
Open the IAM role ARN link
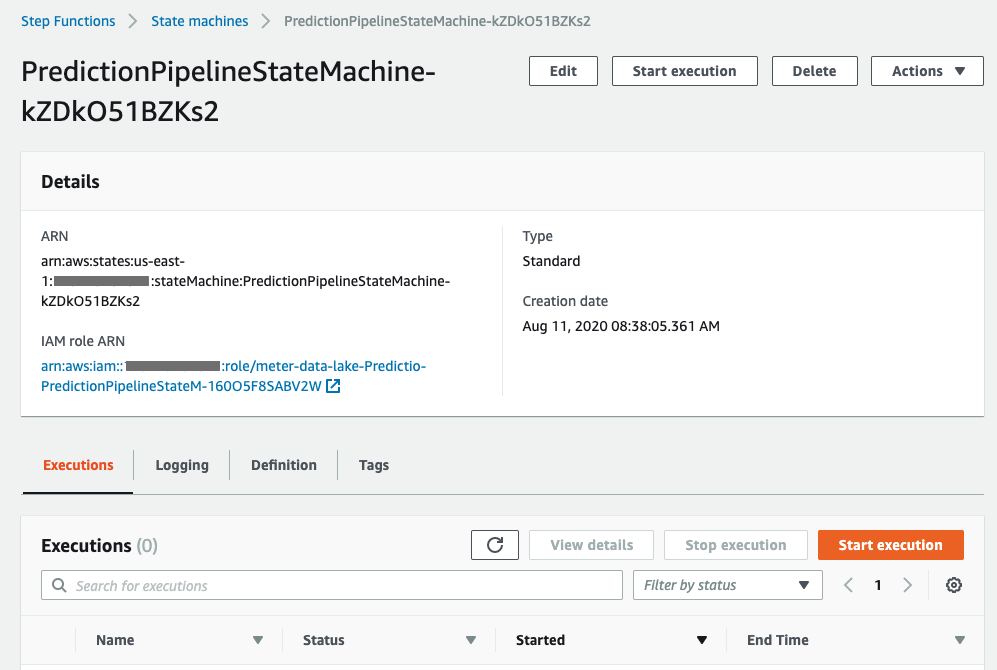coord(233,376)
